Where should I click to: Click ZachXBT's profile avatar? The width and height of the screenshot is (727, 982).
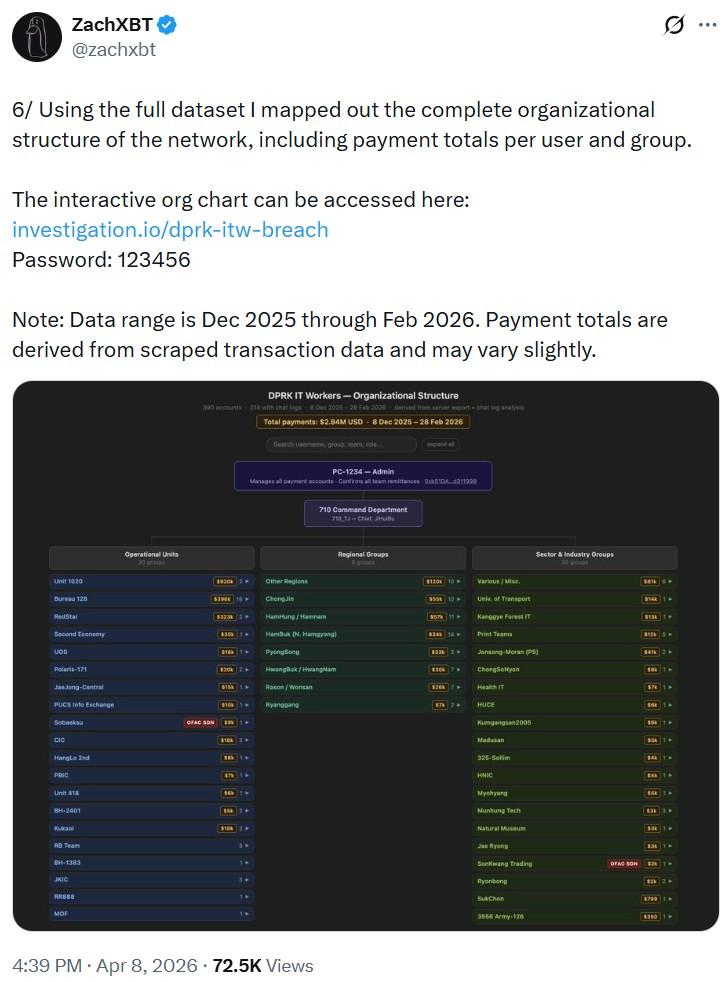[36, 36]
